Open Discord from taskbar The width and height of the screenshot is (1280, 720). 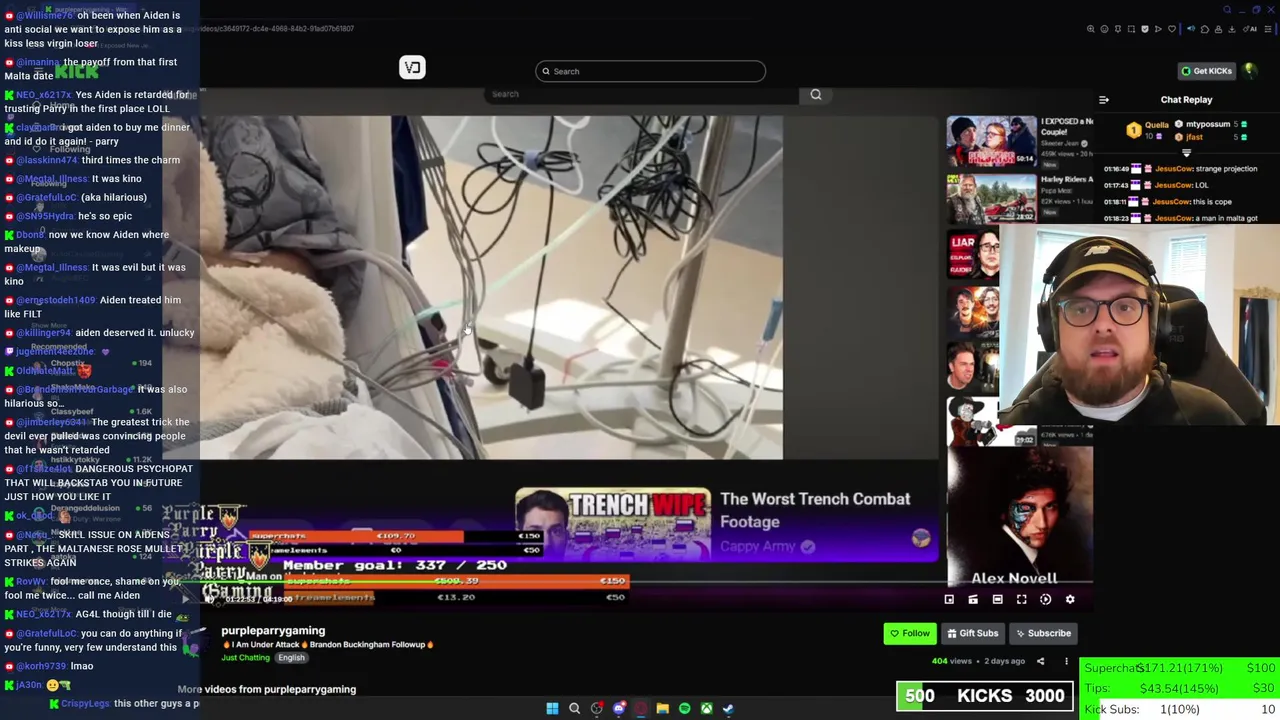coord(619,708)
